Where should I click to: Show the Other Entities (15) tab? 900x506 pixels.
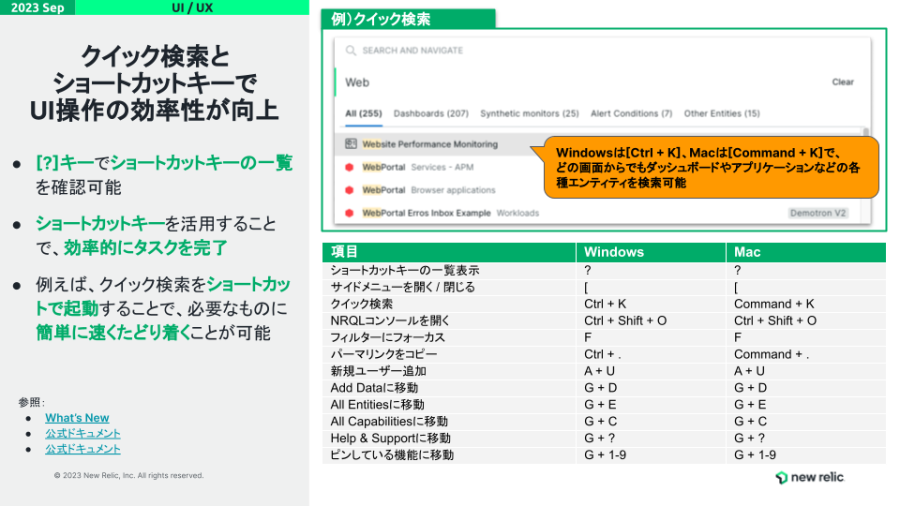click(x=722, y=114)
